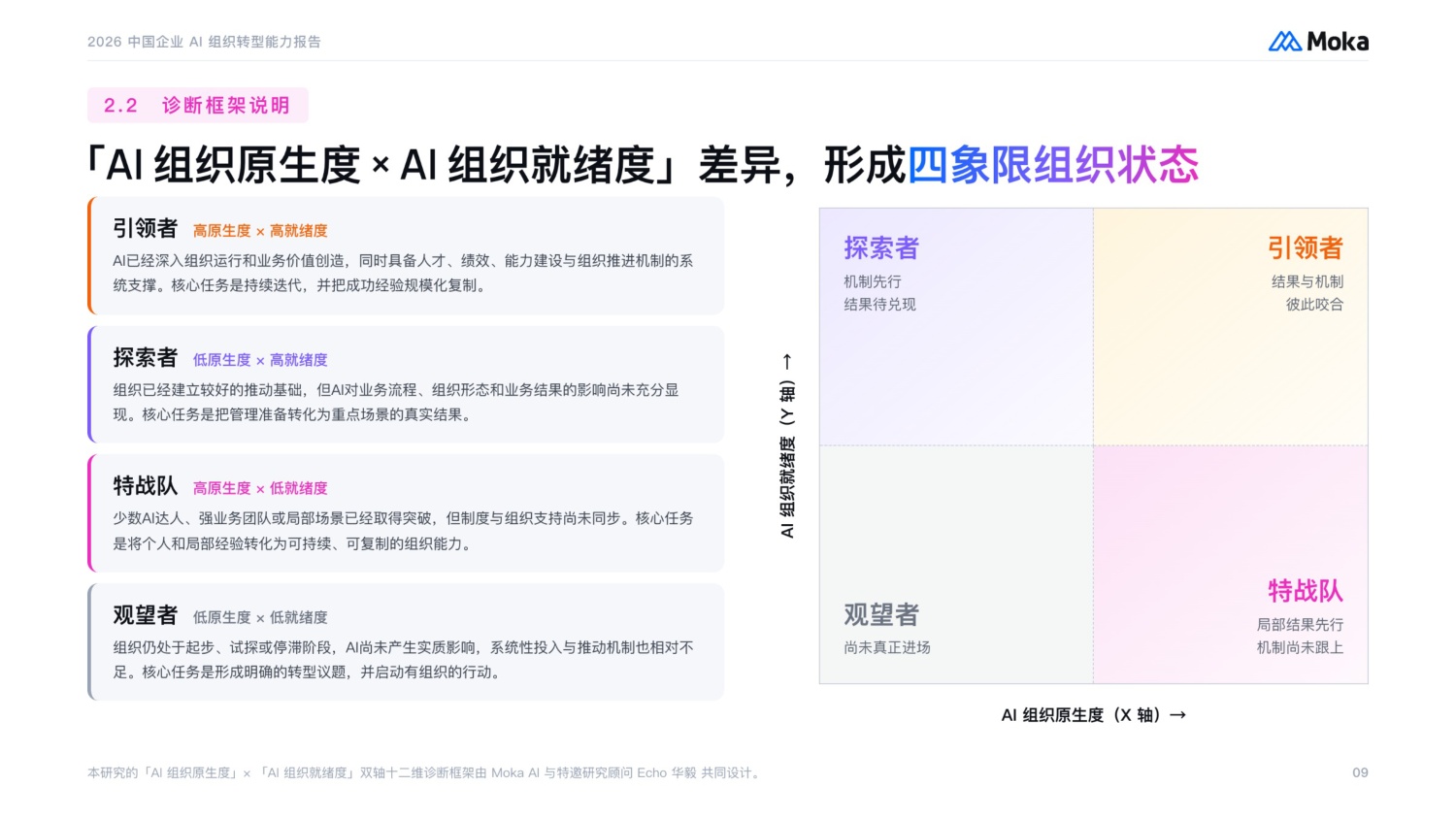Screen dimensions: 1456x819
Task: Click the "观望者" label inside the quadrant chart
Action: click(881, 615)
